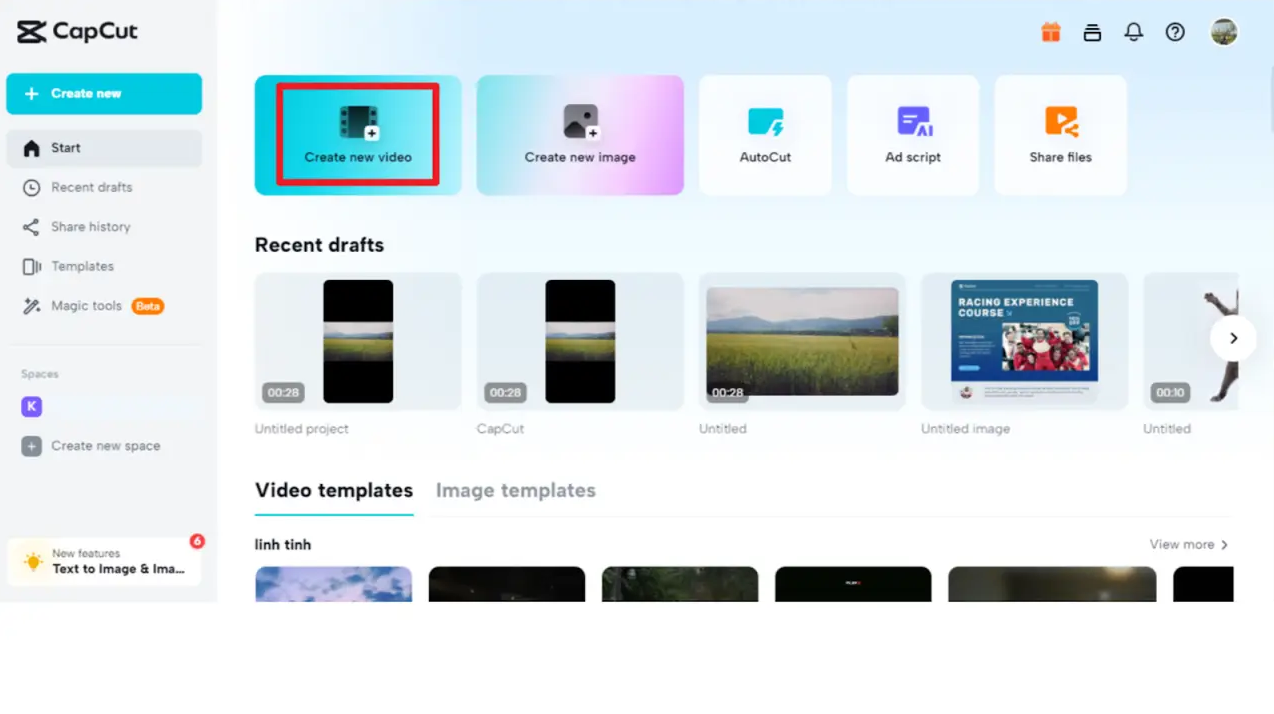This screenshot has width=1274, height=714.
Task: Open Share history in the sidebar
Action: point(104,227)
